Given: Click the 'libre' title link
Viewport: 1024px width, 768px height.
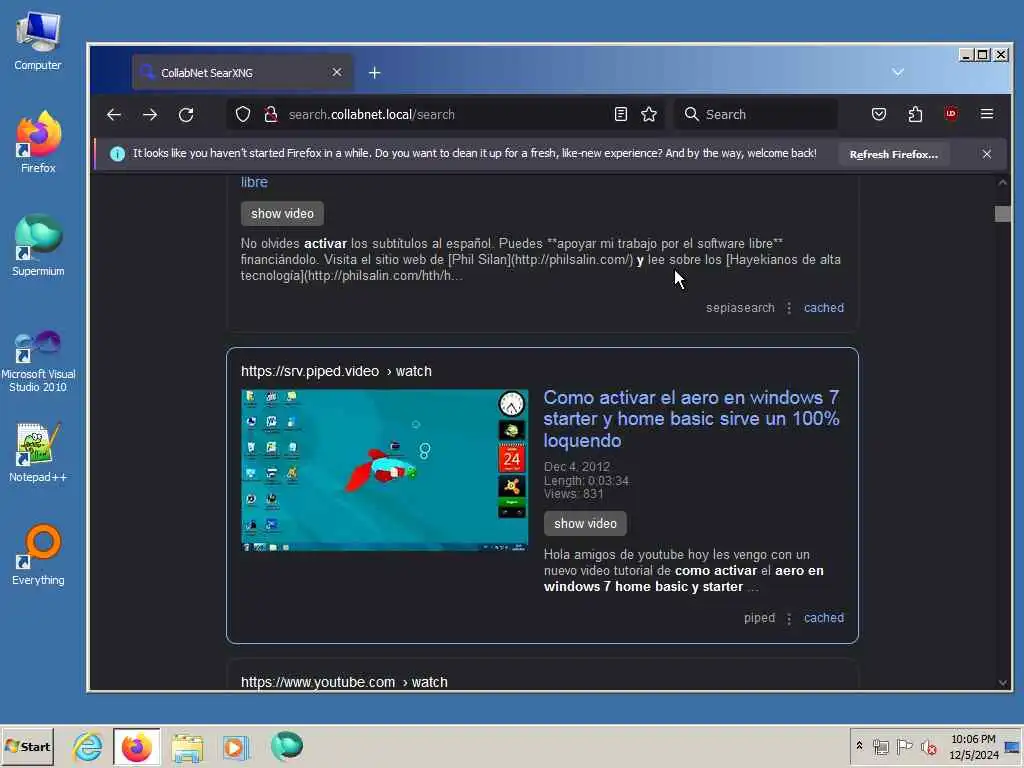Looking at the screenshot, I should coord(254,182).
